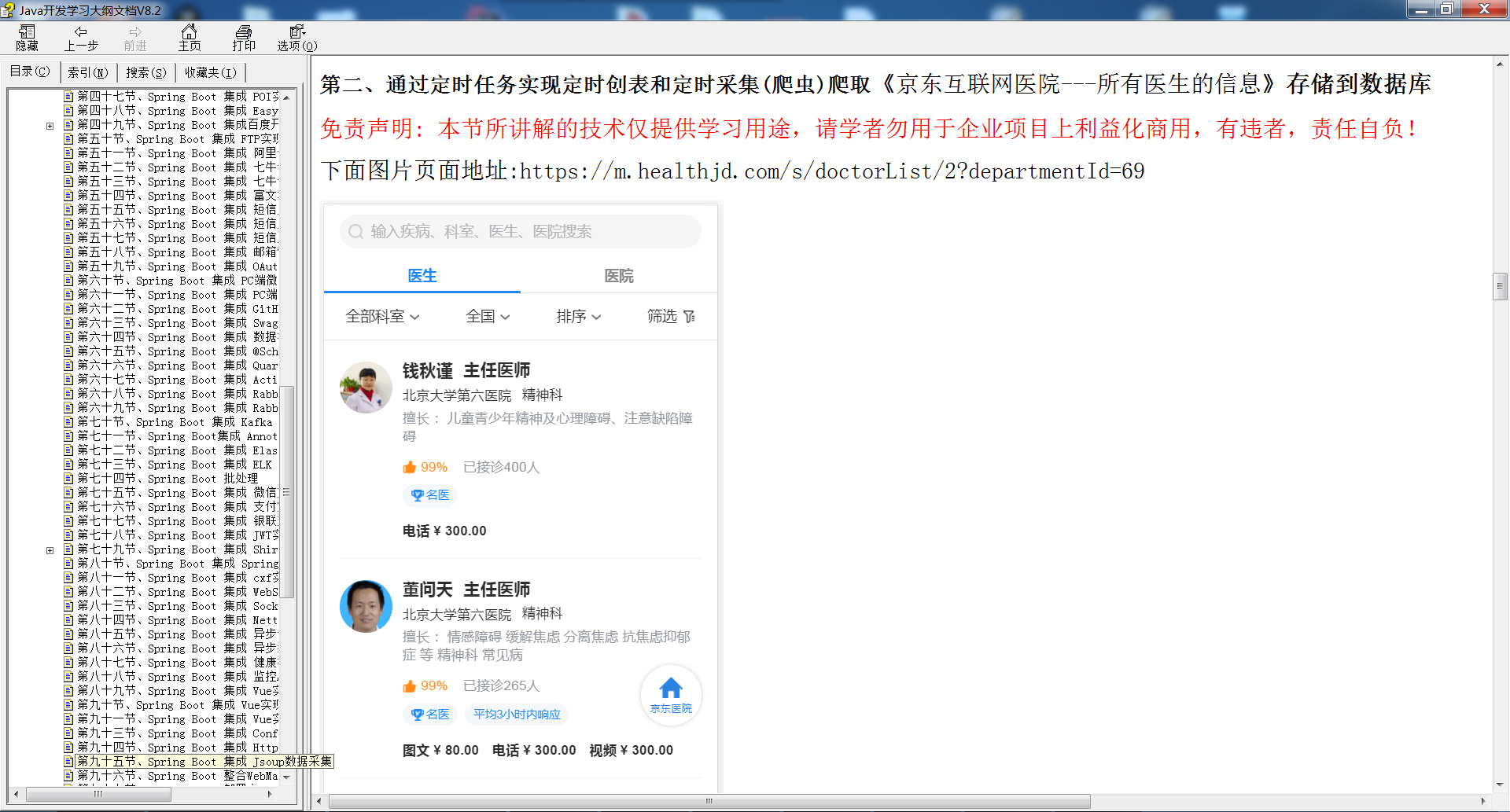This screenshot has height=812, width=1510.
Task: Click 董问天's 图文 ¥ 80.00 price
Action: (440, 751)
